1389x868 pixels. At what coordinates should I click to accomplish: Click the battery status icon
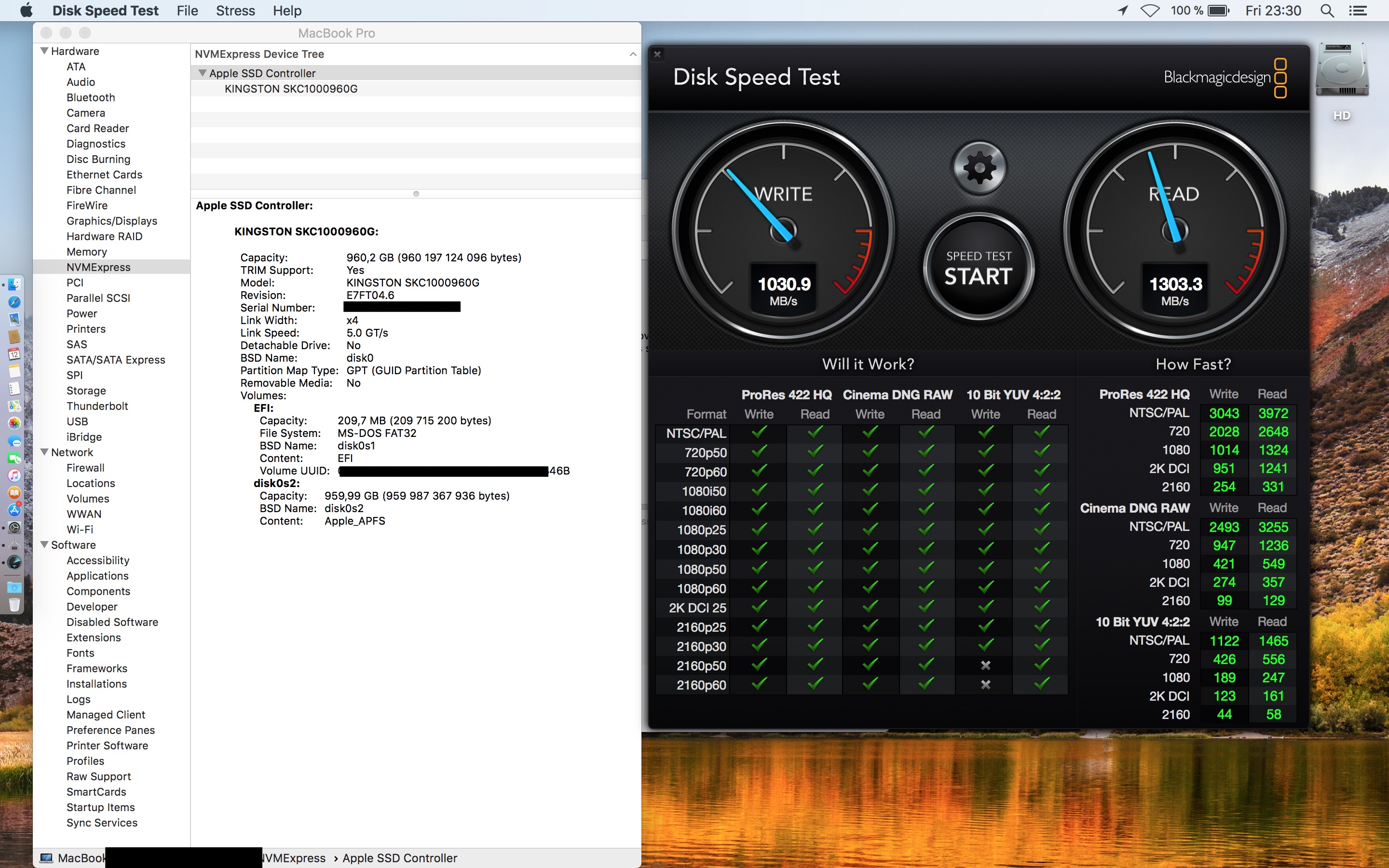coord(1218,10)
